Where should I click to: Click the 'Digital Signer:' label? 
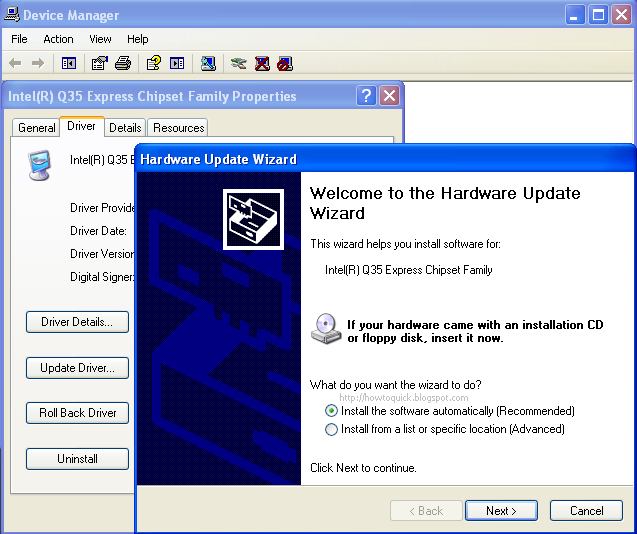coord(102,277)
